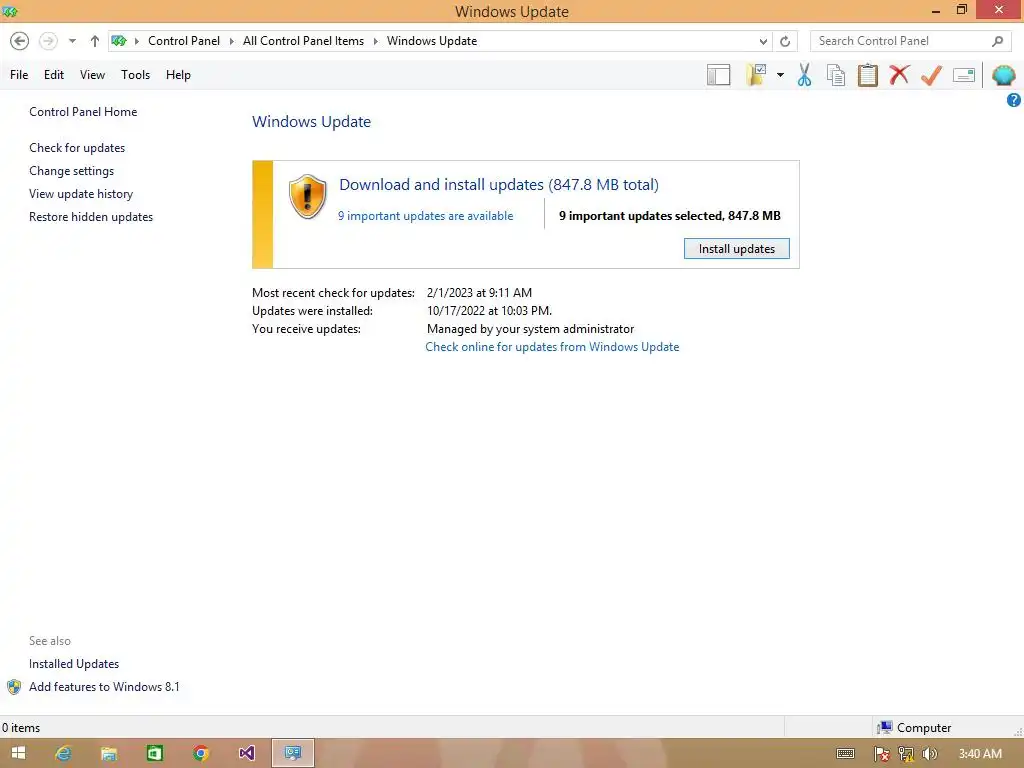The width and height of the screenshot is (1024, 768).
Task: Navigate to Control Panel breadcrumb
Action: pos(184,41)
